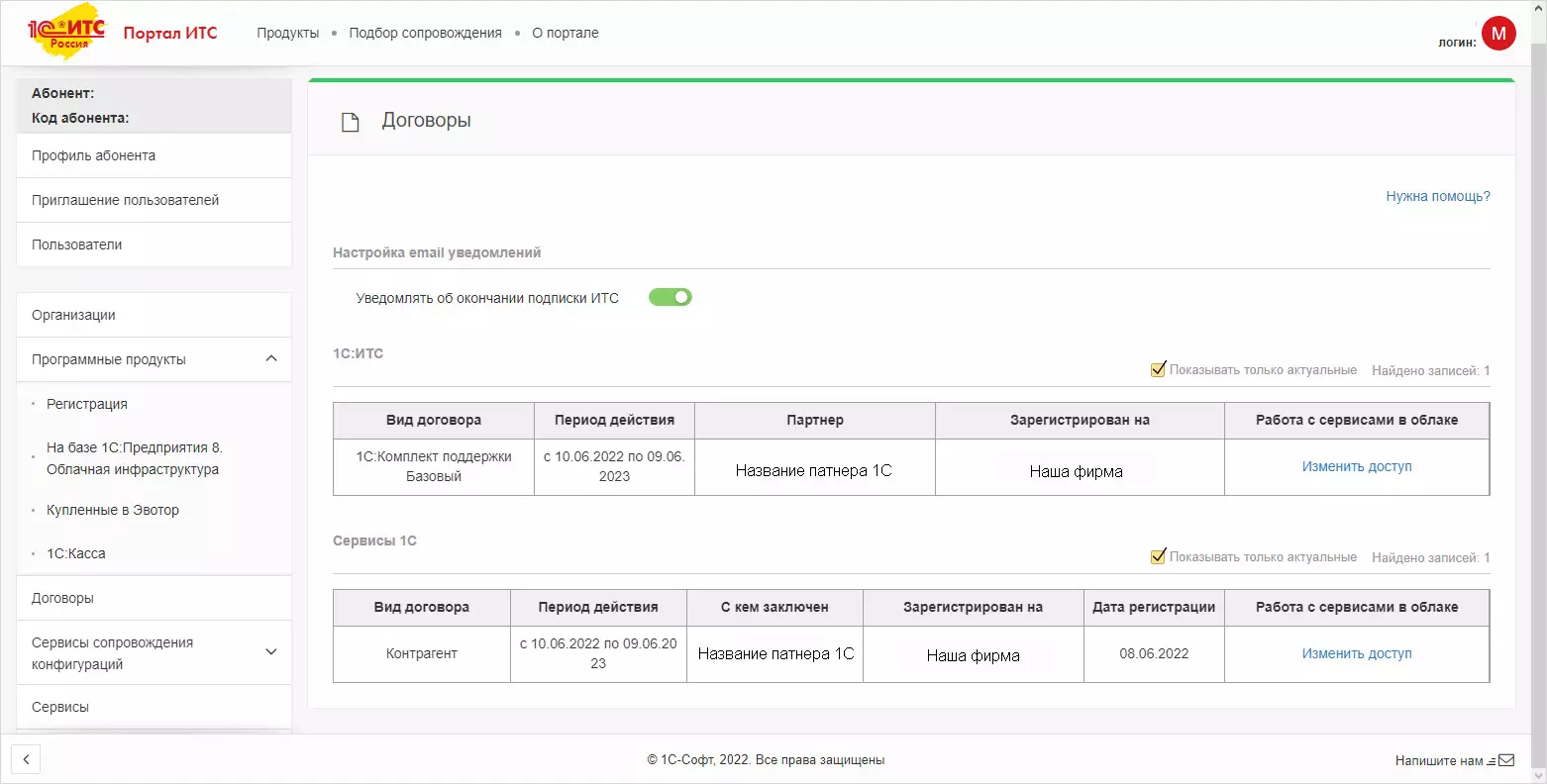Open Подбор сопровождения in the top menu

pyautogui.click(x=425, y=33)
